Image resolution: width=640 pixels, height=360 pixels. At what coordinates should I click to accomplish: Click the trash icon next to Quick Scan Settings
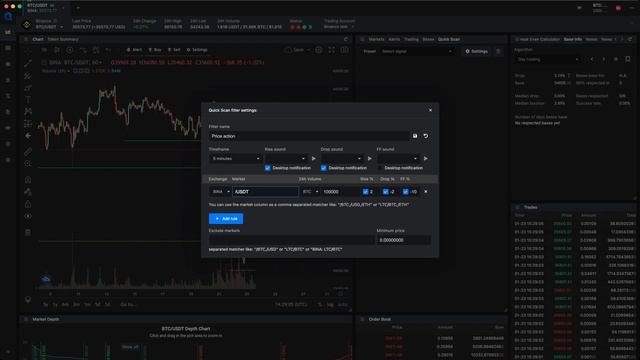tap(498, 51)
